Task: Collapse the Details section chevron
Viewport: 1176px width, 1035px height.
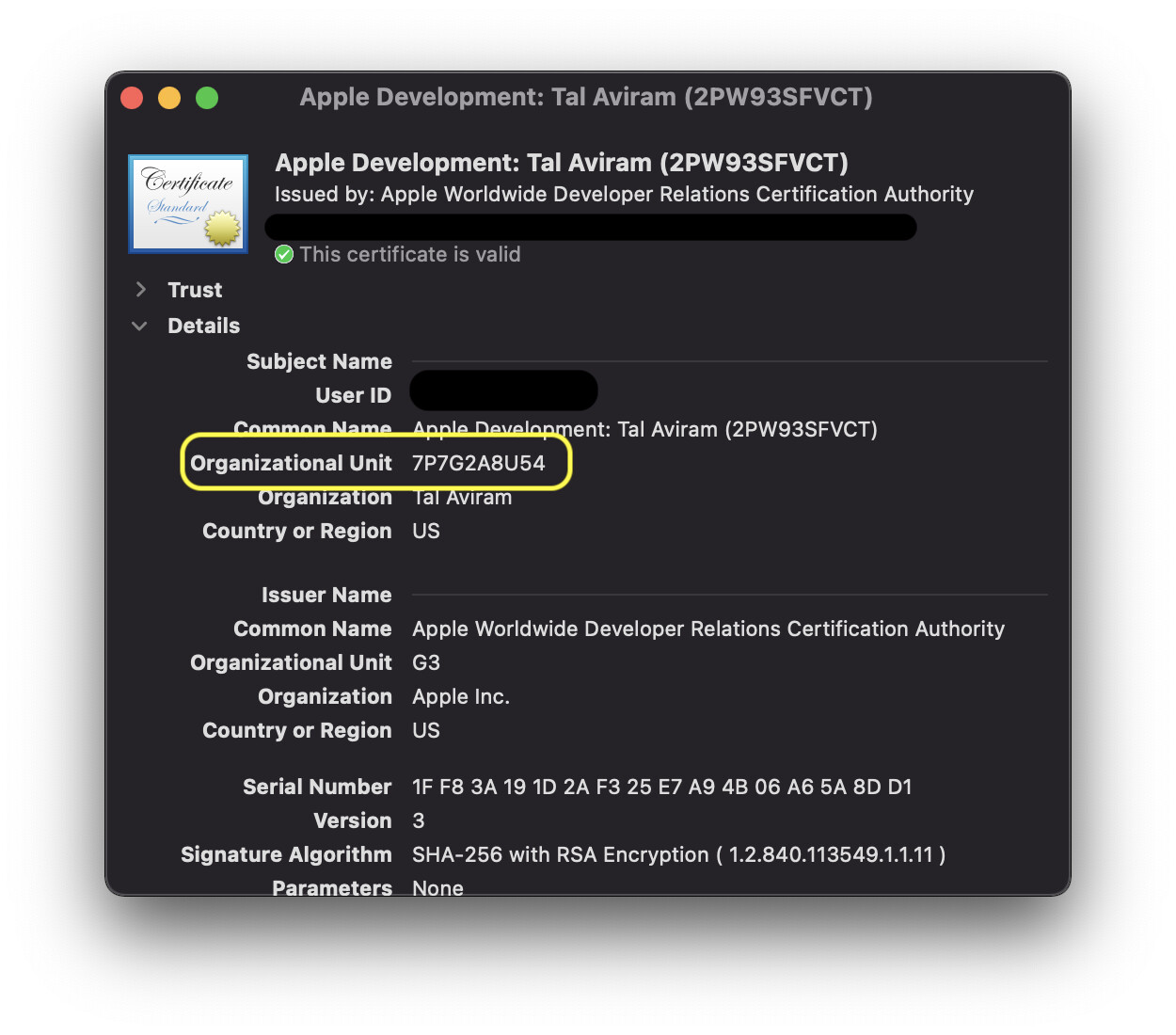Action: click(140, 326)
